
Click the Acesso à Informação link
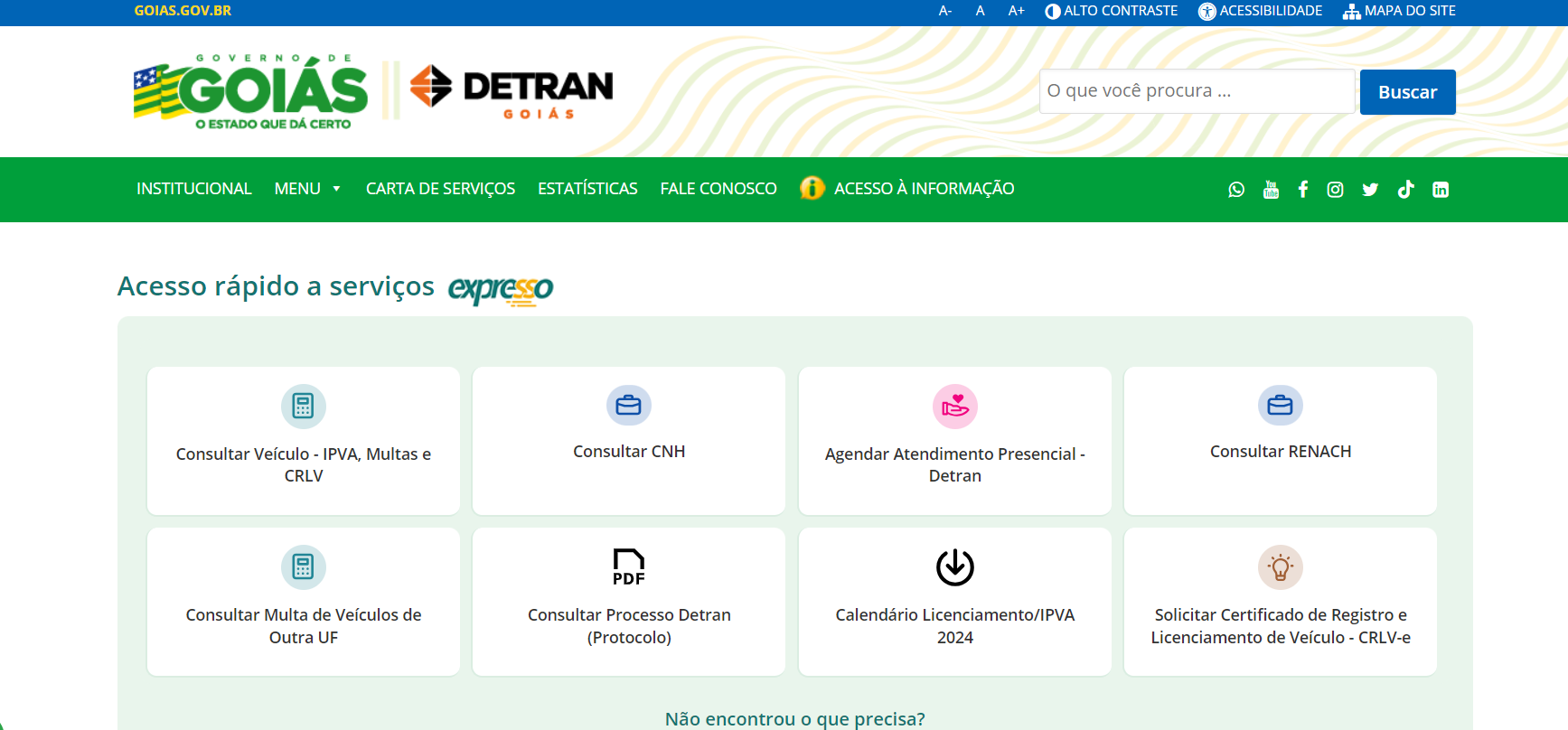923,189
